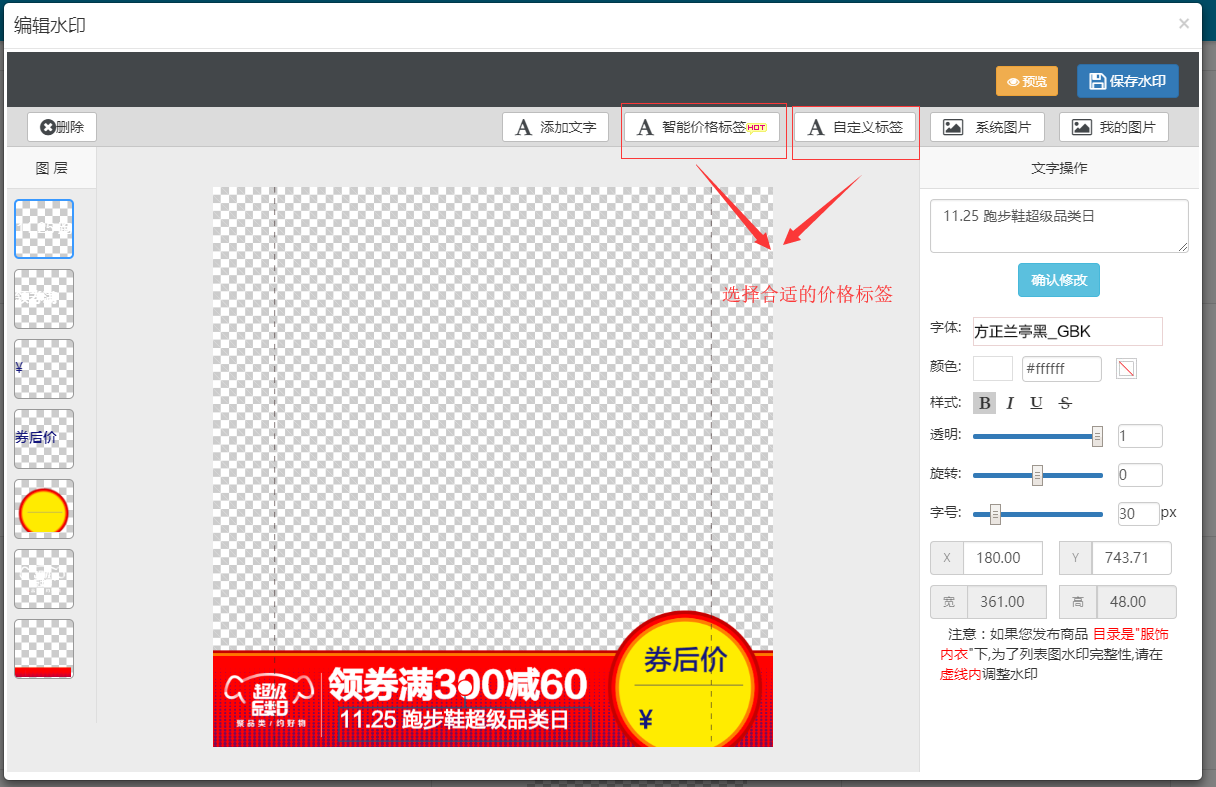Toggle strikethrough text style
Image resolution: width=1216 pixels, height=787 pixels.
(1065, 403)
